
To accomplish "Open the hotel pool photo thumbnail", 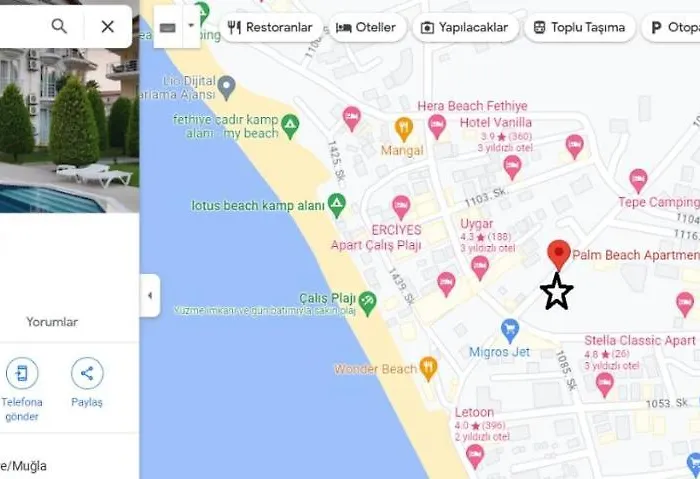I will 69,130.
